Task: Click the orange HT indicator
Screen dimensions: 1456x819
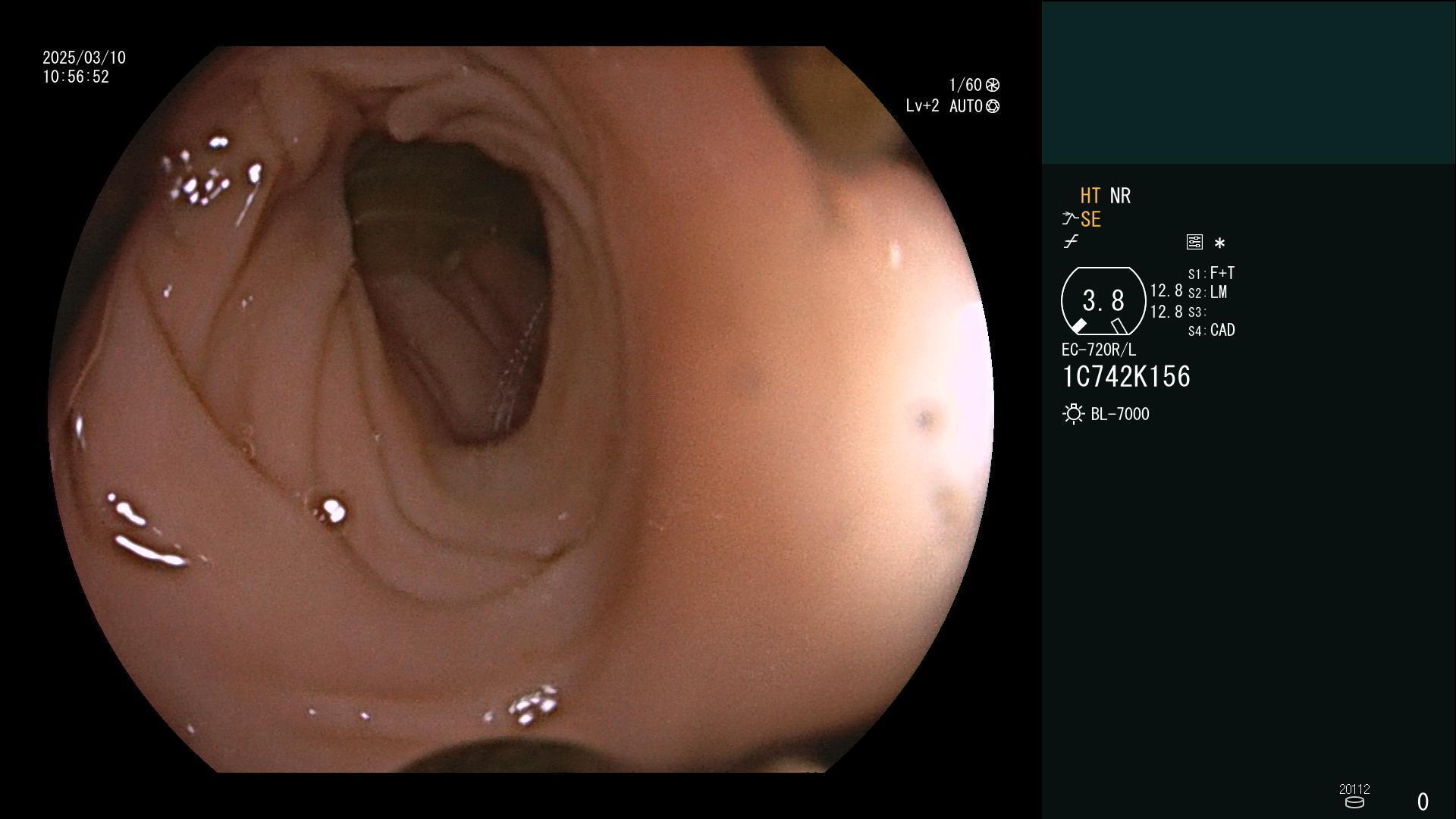Action: click(x=1090, y=196)
